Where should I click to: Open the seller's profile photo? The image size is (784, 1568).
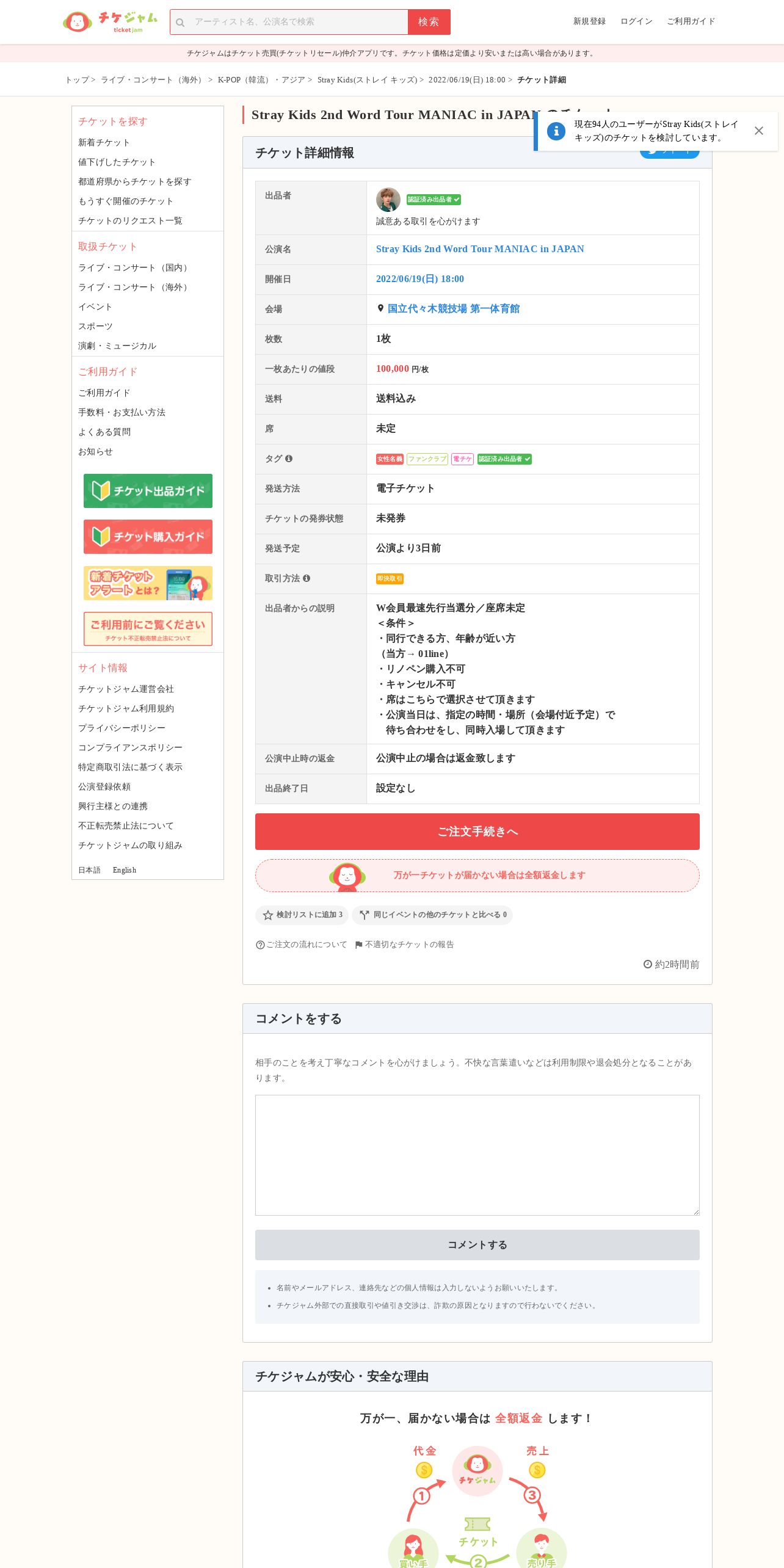(x=388, y=200)
